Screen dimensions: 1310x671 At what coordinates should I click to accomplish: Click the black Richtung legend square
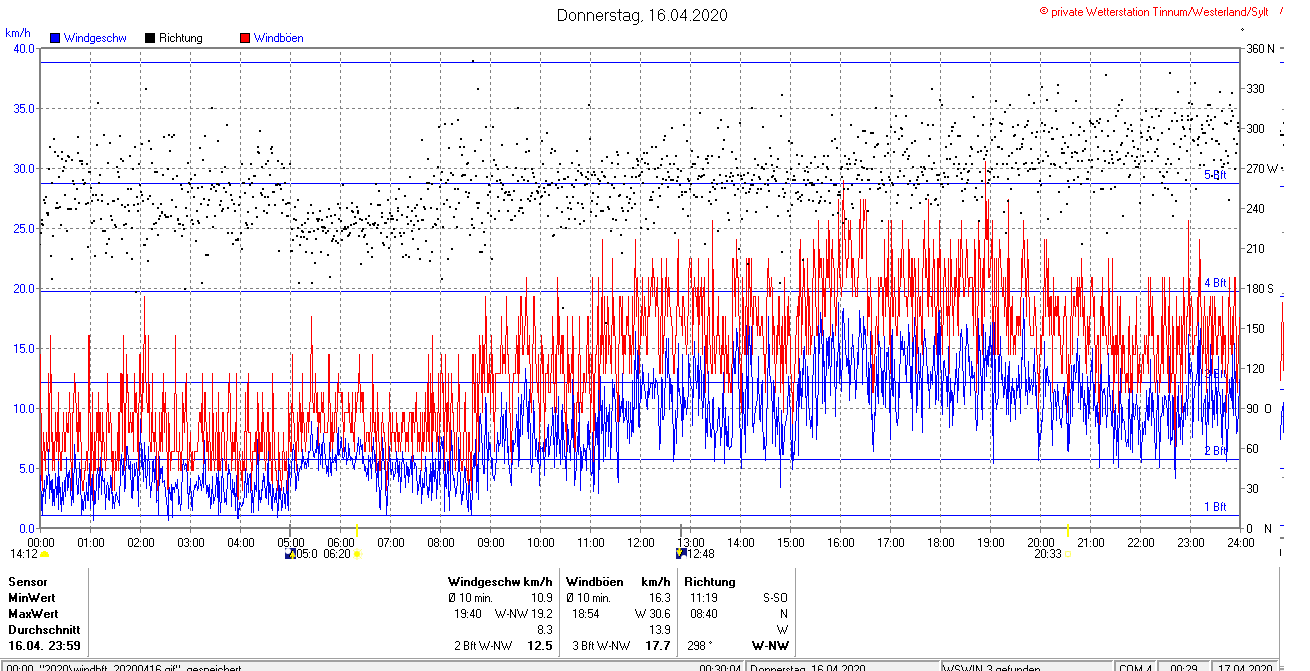coord(149,38)
